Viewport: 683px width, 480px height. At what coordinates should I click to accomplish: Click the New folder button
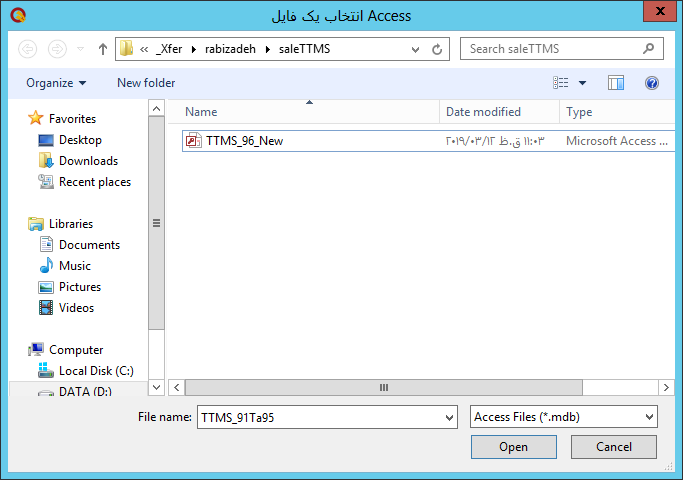[146, 83]
